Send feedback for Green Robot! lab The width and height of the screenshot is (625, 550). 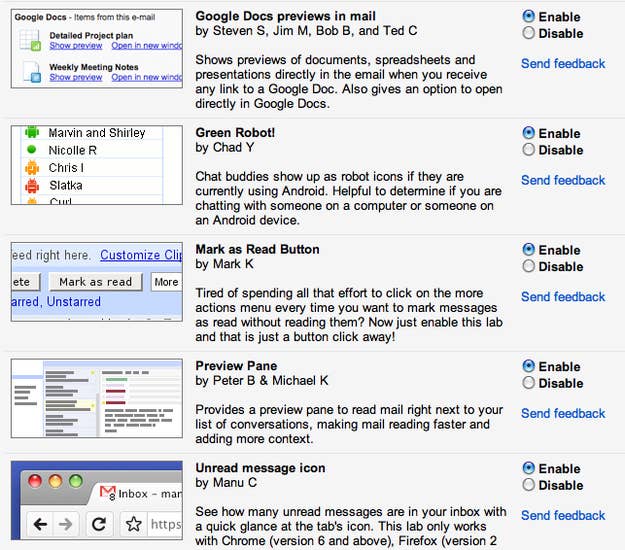coord(563,180)
